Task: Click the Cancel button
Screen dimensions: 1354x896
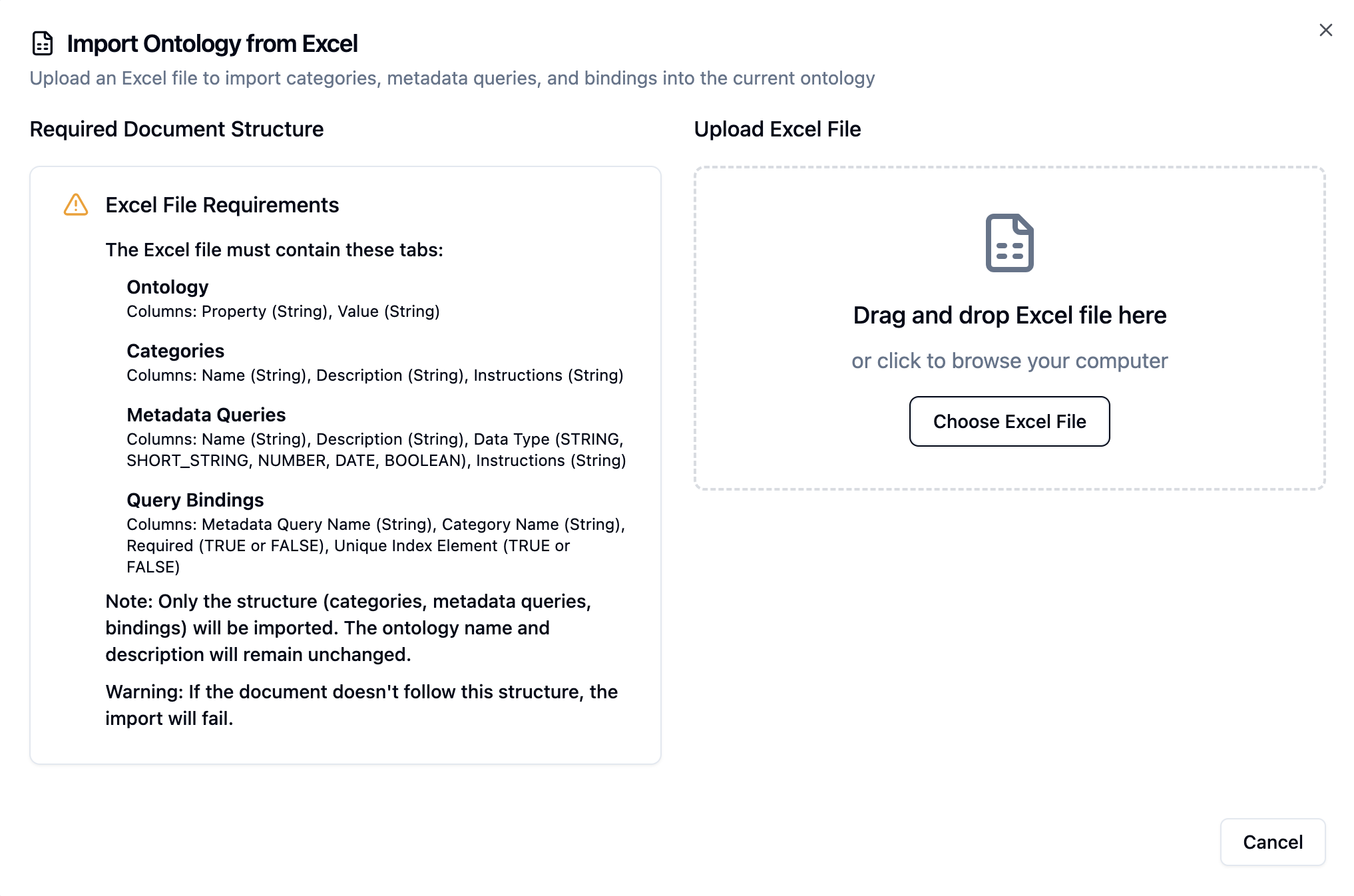Action: pos(1272,841)
